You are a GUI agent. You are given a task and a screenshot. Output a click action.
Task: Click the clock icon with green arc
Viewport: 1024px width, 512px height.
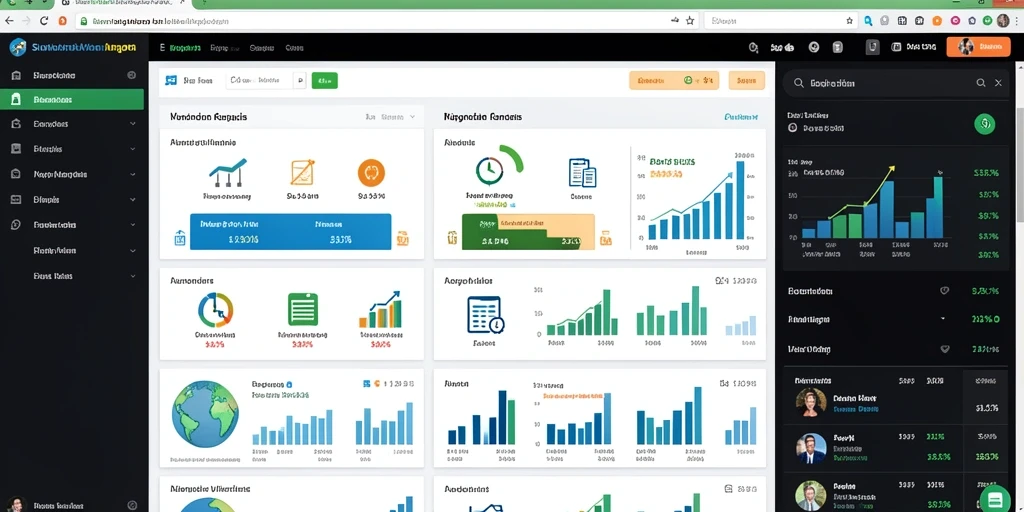point(489,170)
